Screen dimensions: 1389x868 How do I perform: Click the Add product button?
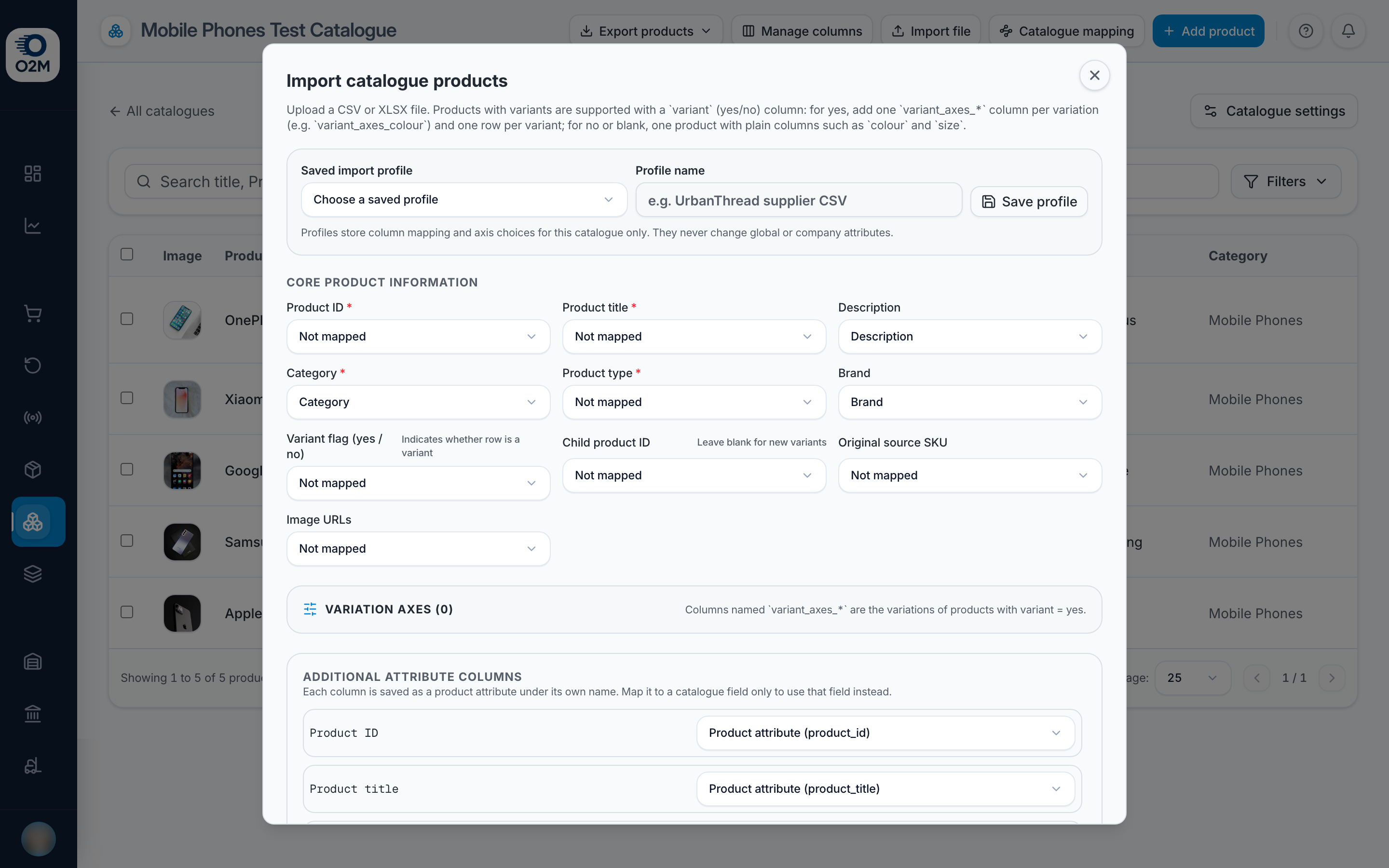pos(1208,31)
